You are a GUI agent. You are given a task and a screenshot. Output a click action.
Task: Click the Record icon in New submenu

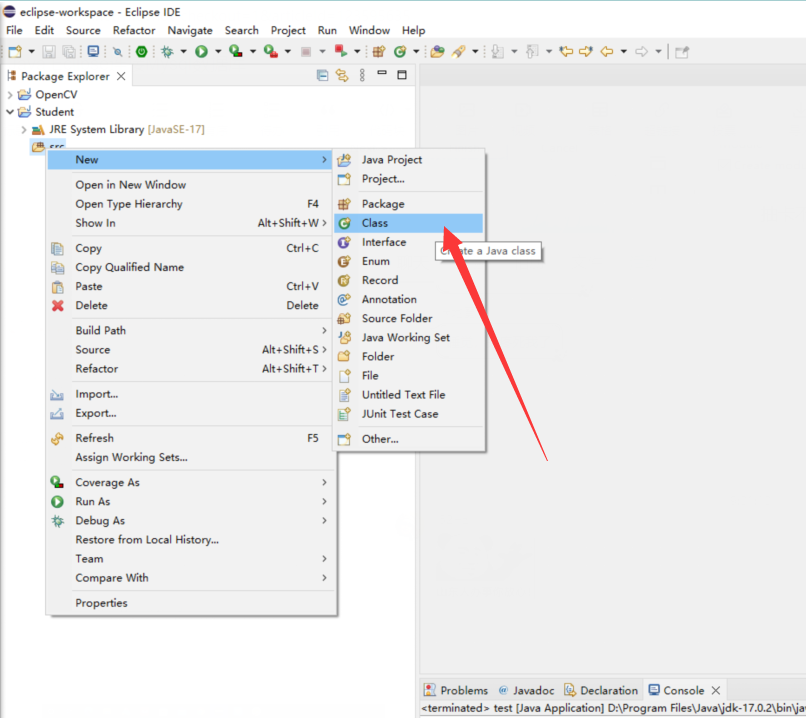coord(344,280)
